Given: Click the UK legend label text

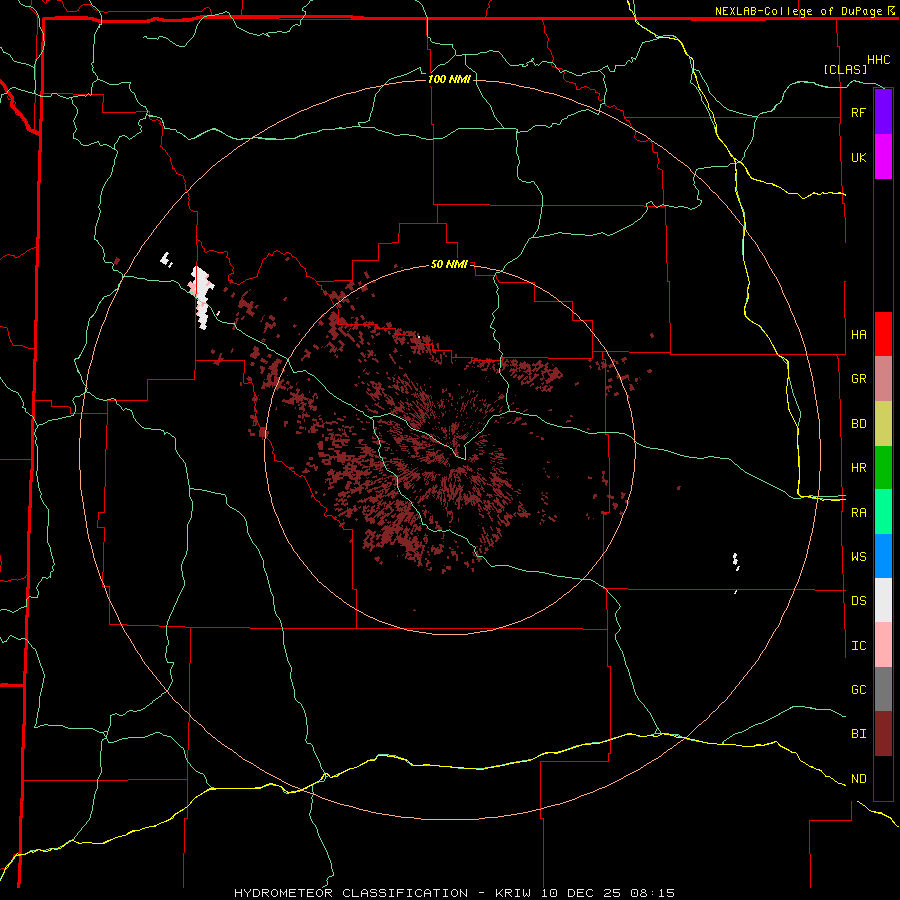Looking at the screenshot, I should (858, 157).
